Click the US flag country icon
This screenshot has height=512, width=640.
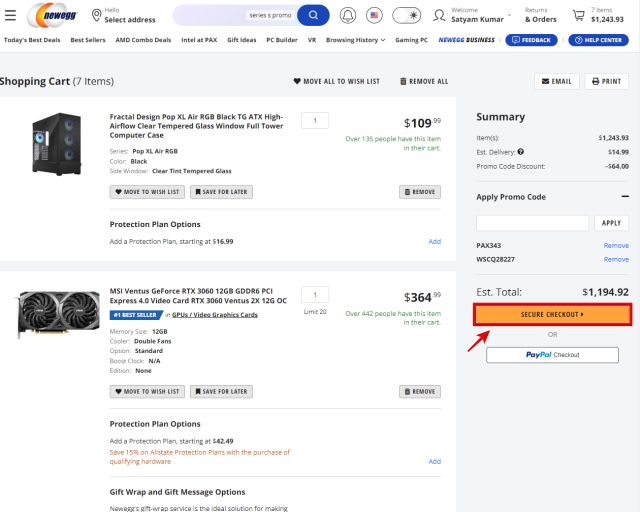[374, 15]
